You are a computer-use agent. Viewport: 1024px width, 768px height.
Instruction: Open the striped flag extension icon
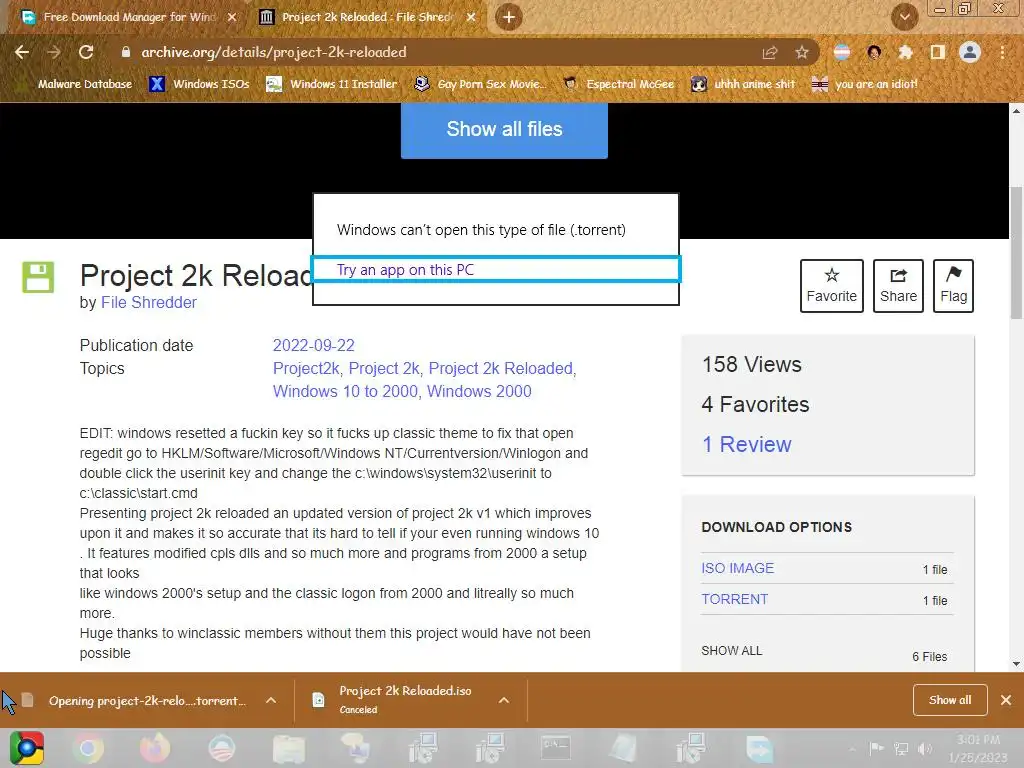coord(842,52)
